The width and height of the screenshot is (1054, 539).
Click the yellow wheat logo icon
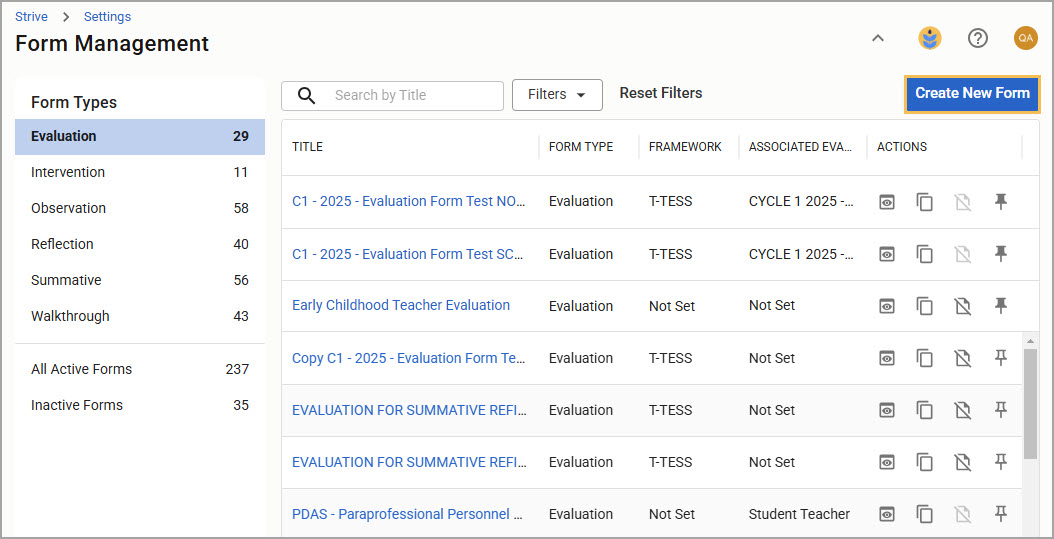click(x=930, y=38)
